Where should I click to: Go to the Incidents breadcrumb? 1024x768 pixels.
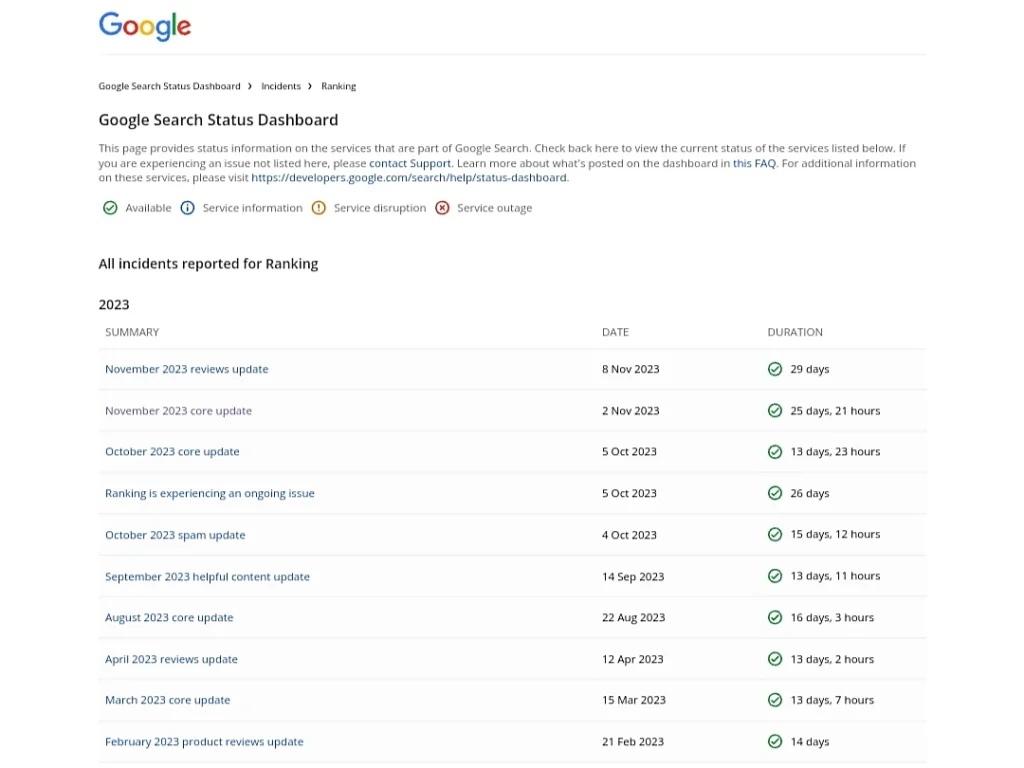click(281, 86)
